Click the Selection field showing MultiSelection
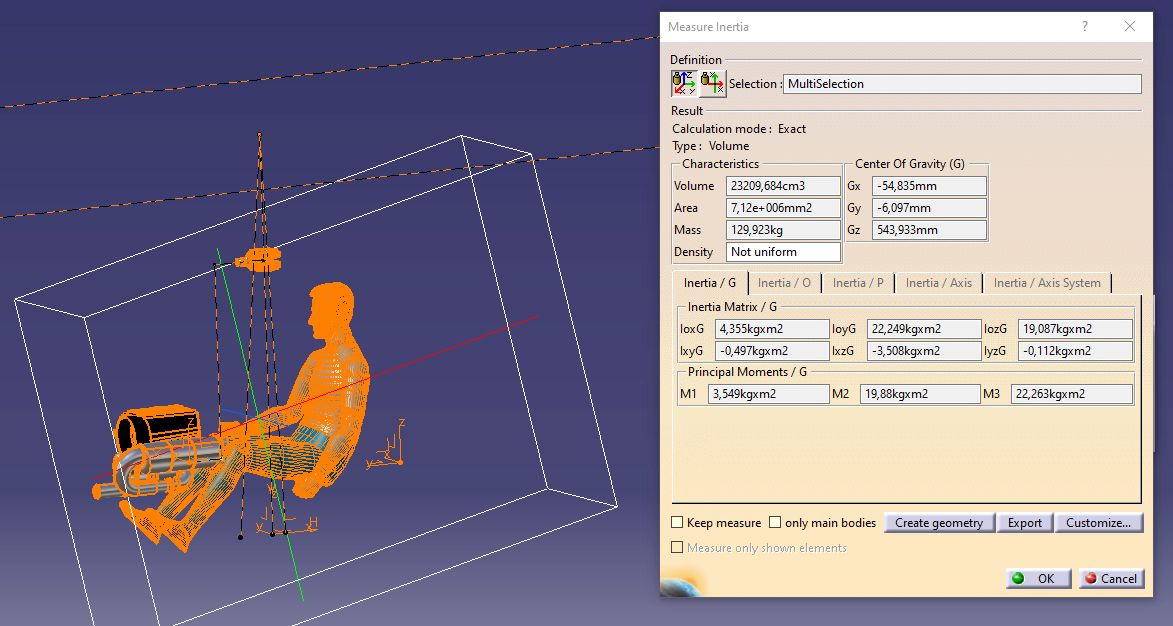Viewport: 1173px width, 626px height. [961, 84]
